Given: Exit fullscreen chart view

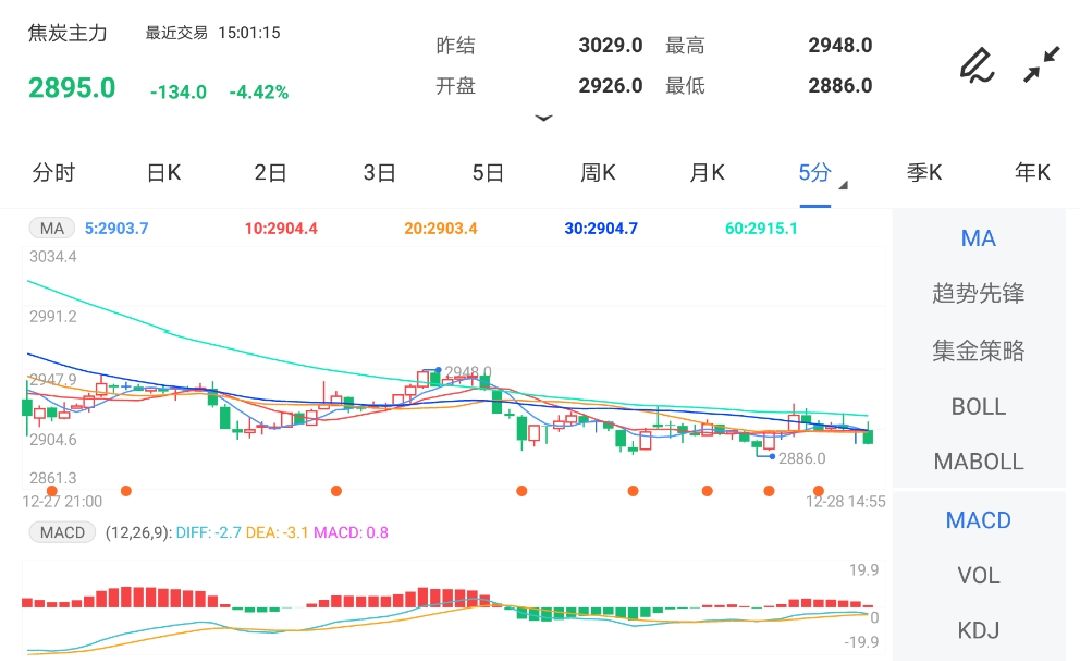Looking at the screenshot, I should pos(1040,62).
